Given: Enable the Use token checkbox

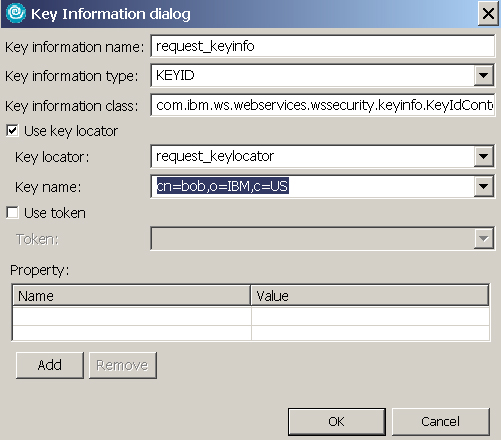Looking at the screenshot, I should [x=12, y=213].
